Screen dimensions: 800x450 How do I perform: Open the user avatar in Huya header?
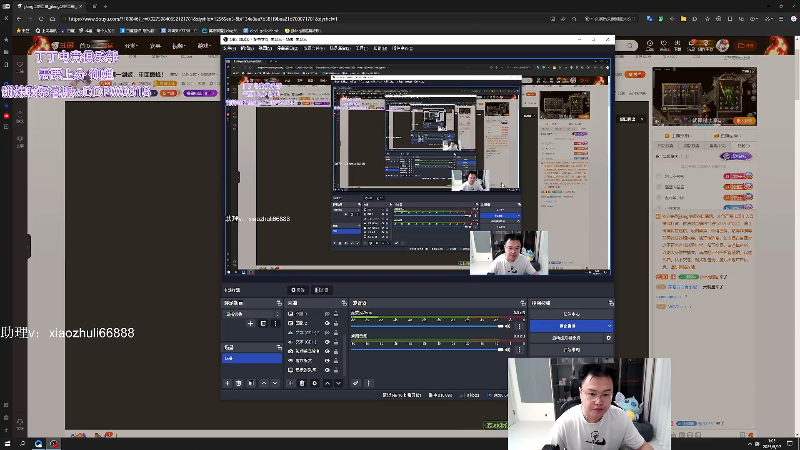pos(722,45)
